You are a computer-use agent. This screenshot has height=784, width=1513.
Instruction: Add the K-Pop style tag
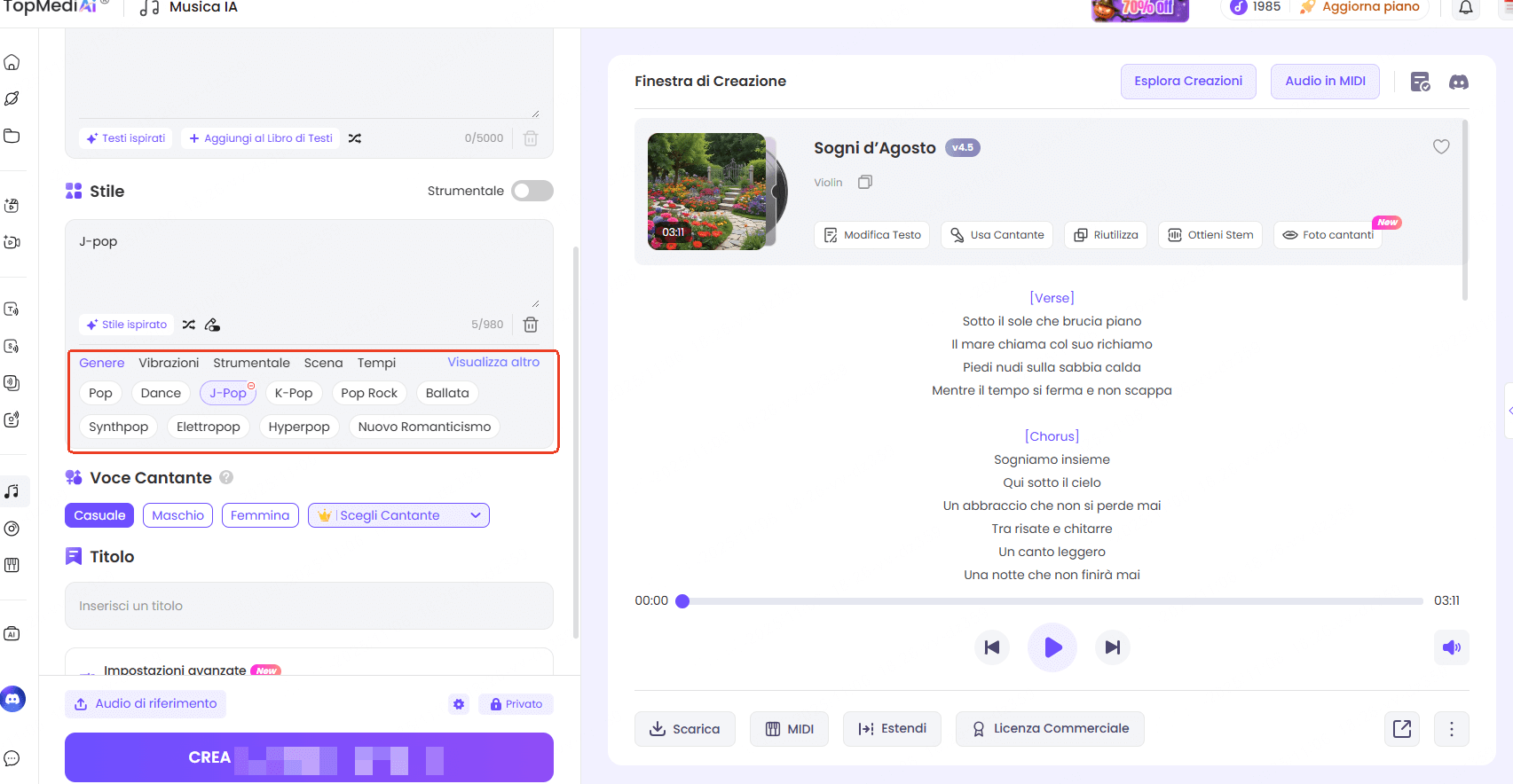click(294, 393)
